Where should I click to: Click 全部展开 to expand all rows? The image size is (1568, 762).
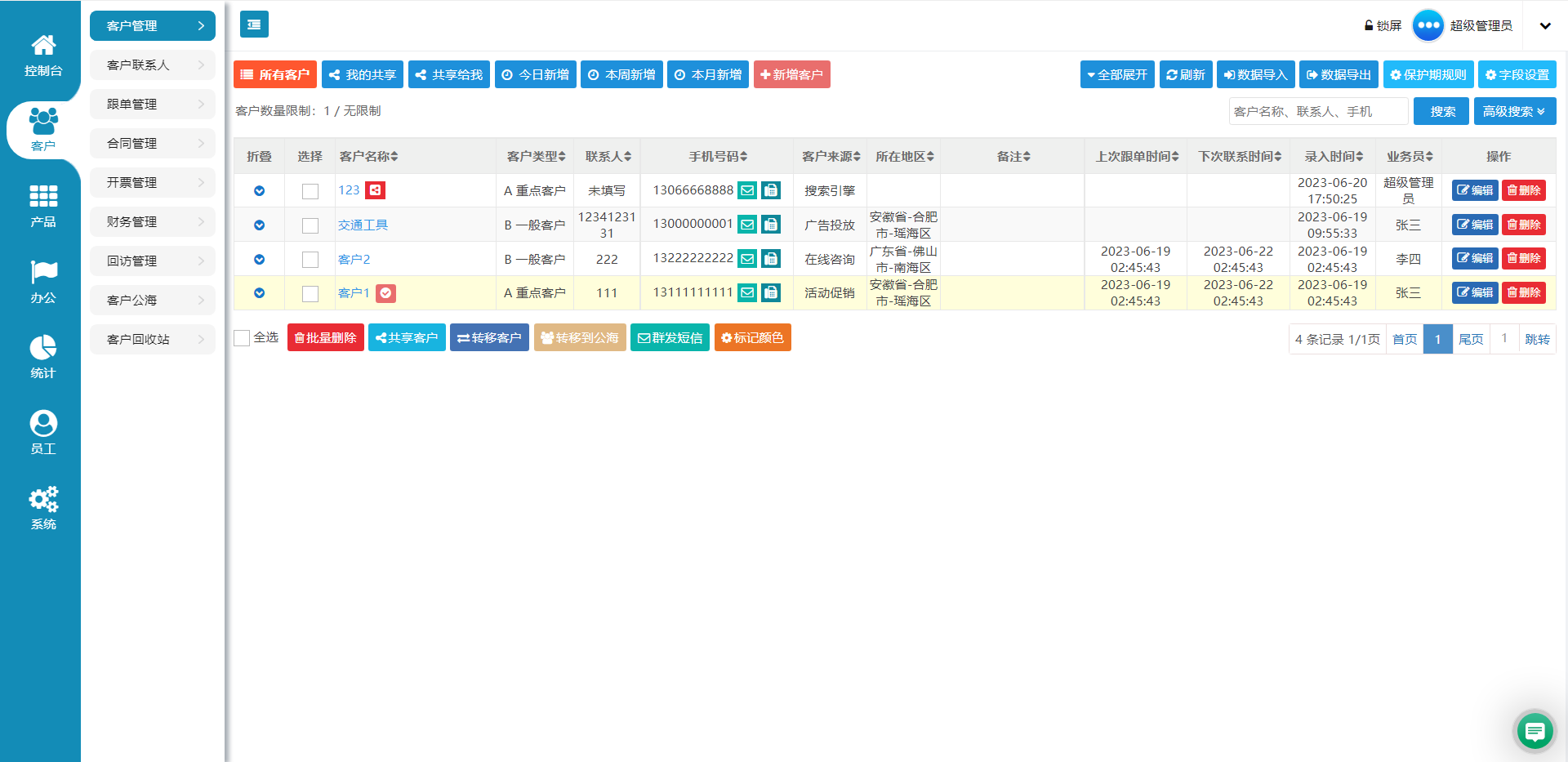pos(1117,74)
